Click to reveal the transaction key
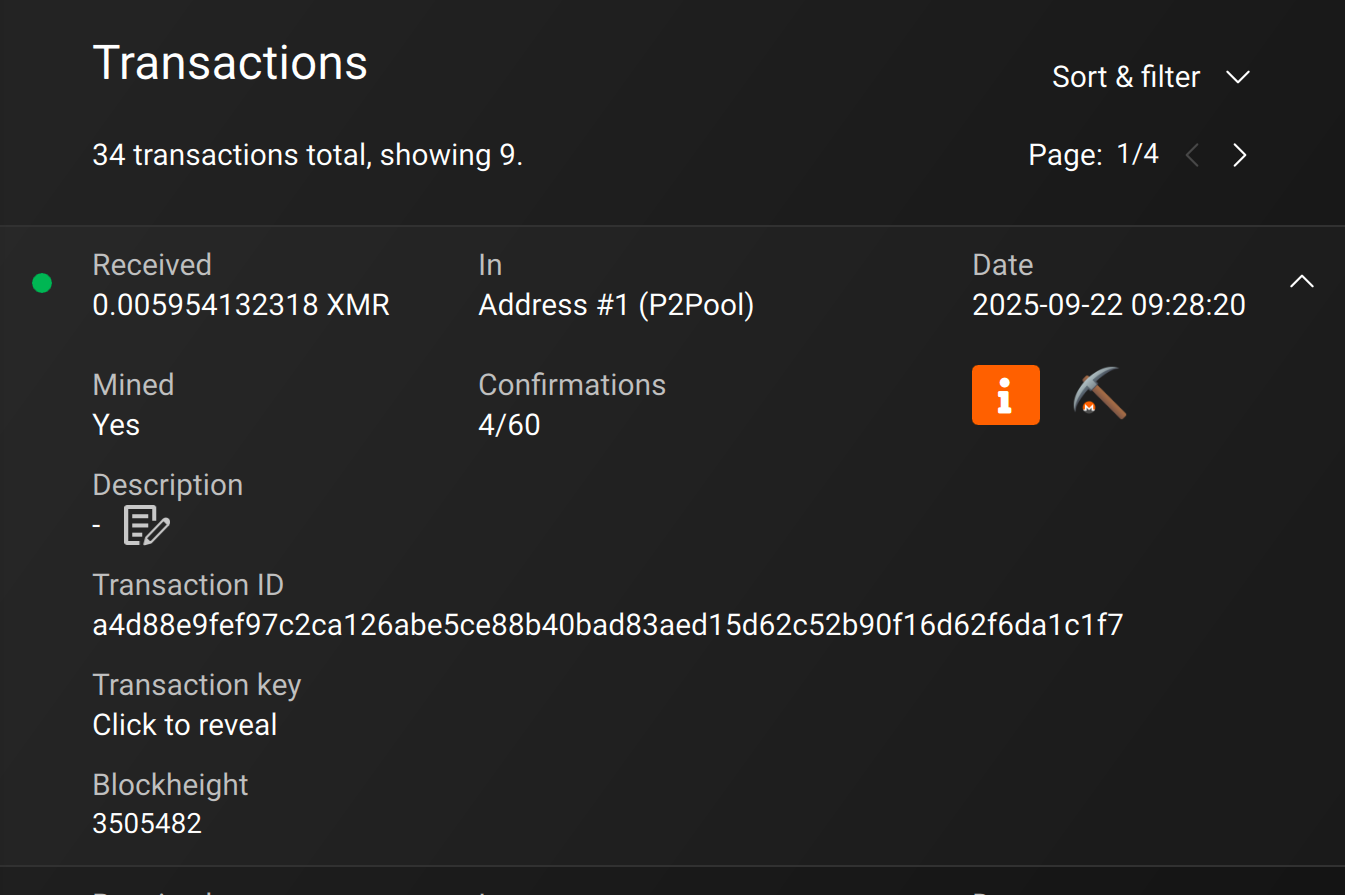The height and width of the screenshot is (895, 1345). tap(185, 725)
